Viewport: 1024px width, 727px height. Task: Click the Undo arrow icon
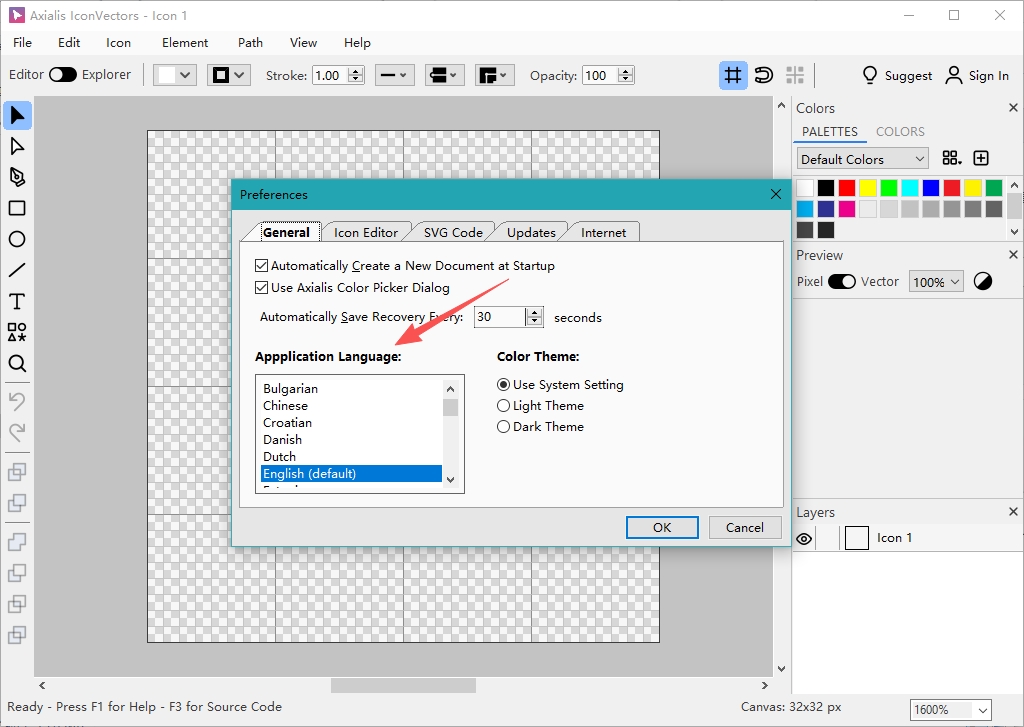(17, 400)
